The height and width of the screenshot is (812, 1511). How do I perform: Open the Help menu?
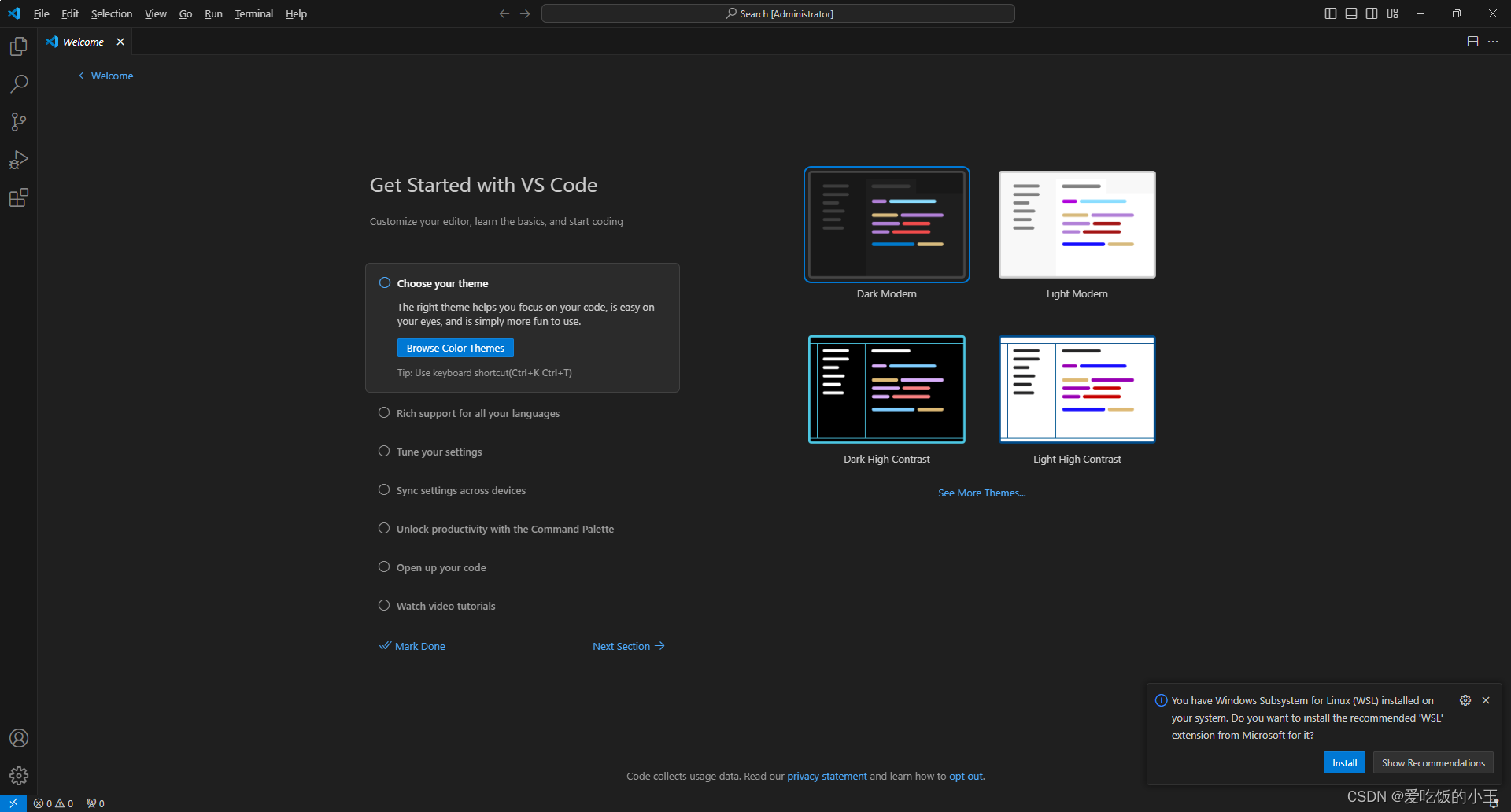296,13
